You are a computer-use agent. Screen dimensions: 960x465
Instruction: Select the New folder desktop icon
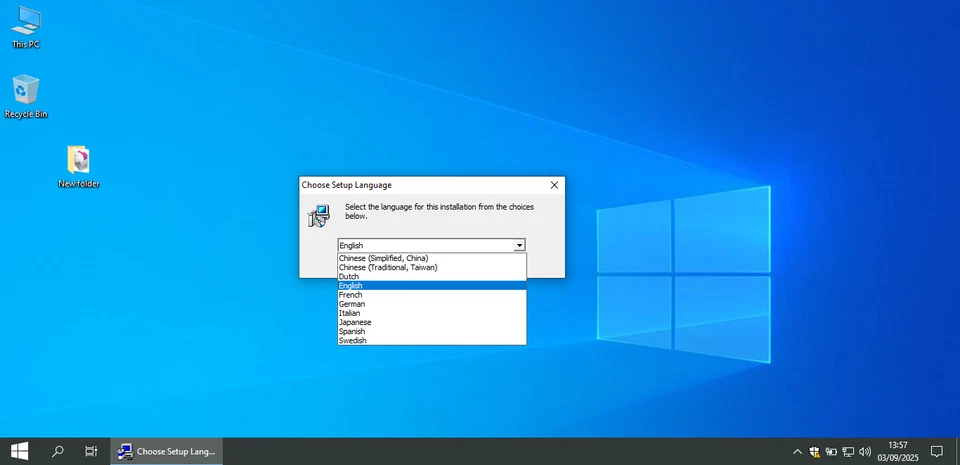tap(78, 164)
